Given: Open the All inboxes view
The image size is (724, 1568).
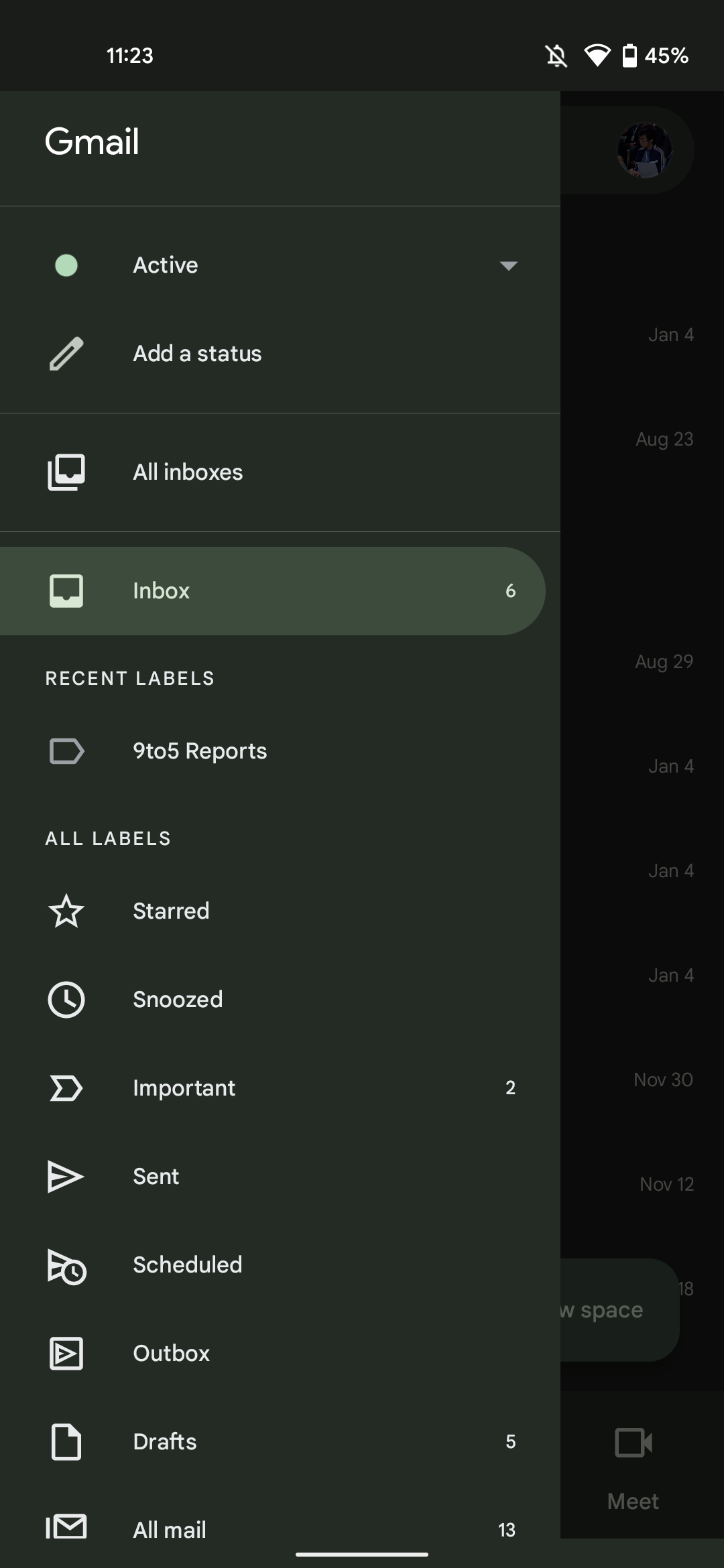Looking at the screenshot, I should (188, 472).
